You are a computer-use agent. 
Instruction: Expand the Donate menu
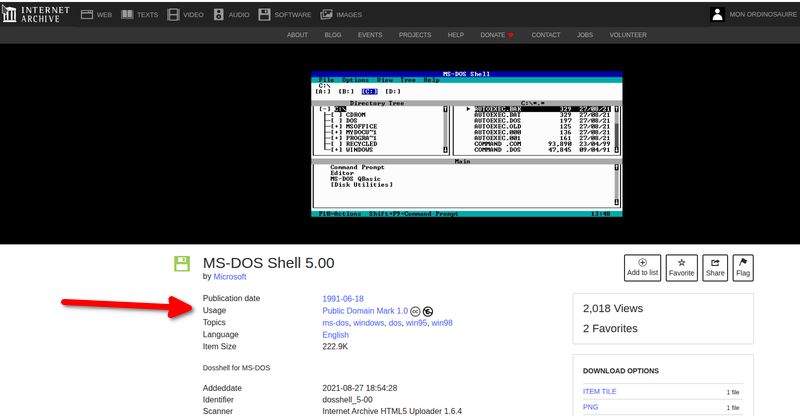click(x=497, y=35)
